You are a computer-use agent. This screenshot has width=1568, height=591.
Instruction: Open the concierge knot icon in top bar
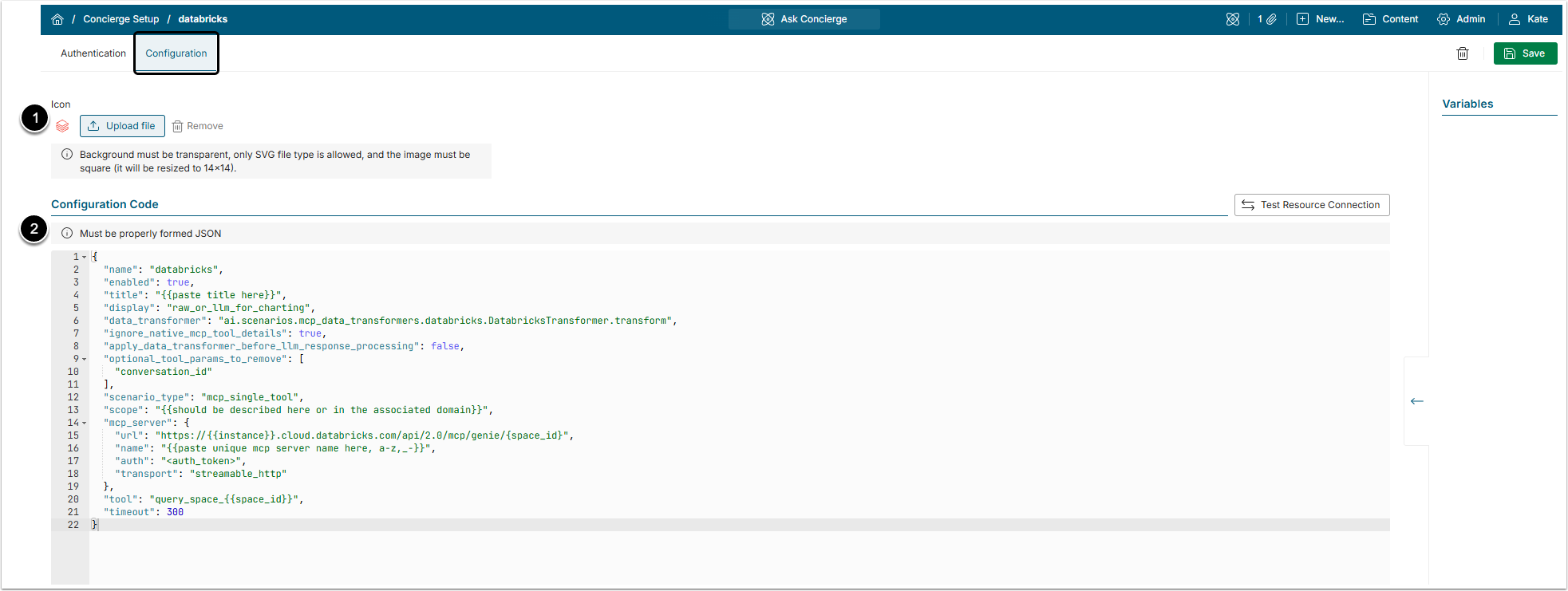click(1233, 19)
